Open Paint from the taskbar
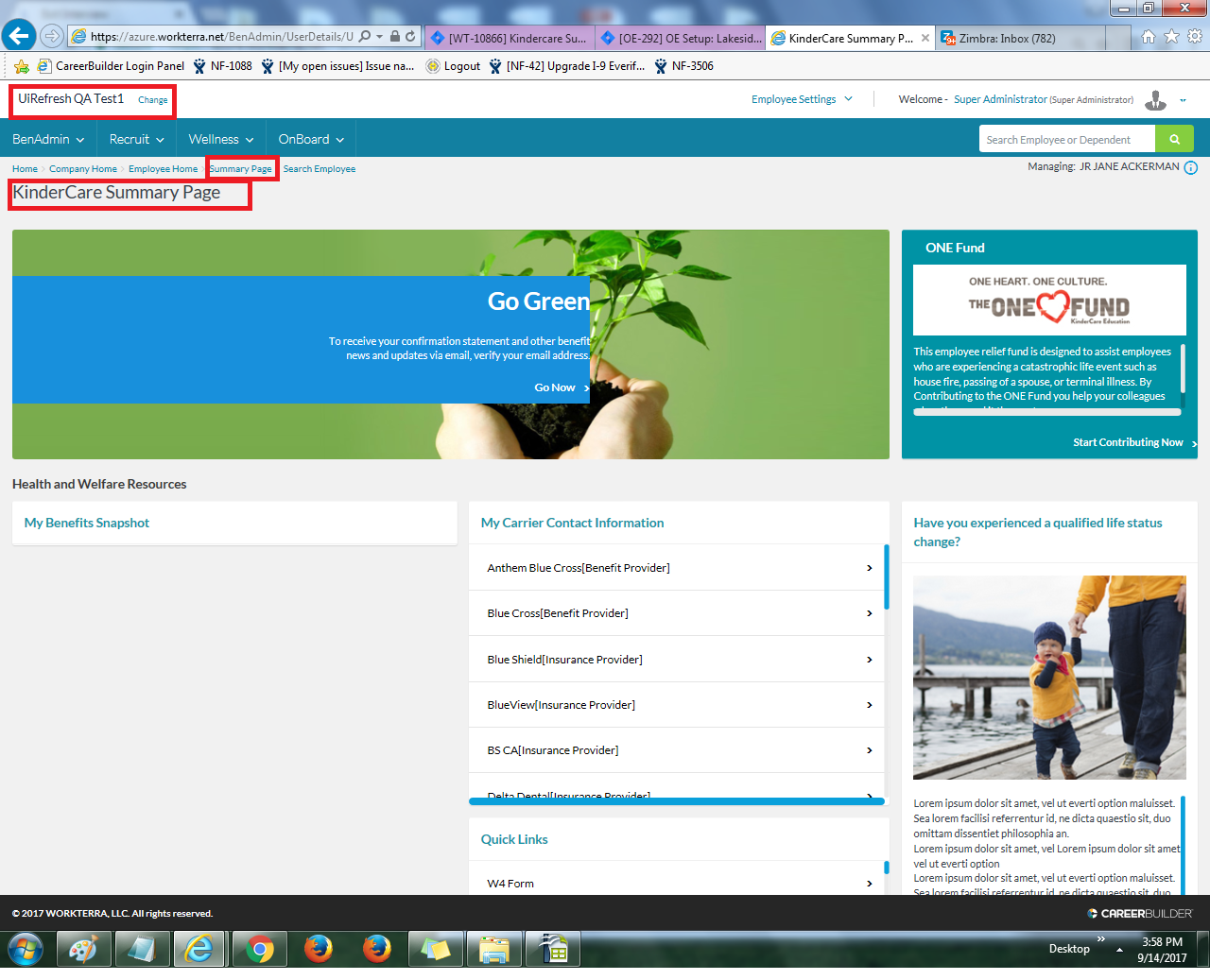This screenshot has width=1210, height=980. point(83,948)
